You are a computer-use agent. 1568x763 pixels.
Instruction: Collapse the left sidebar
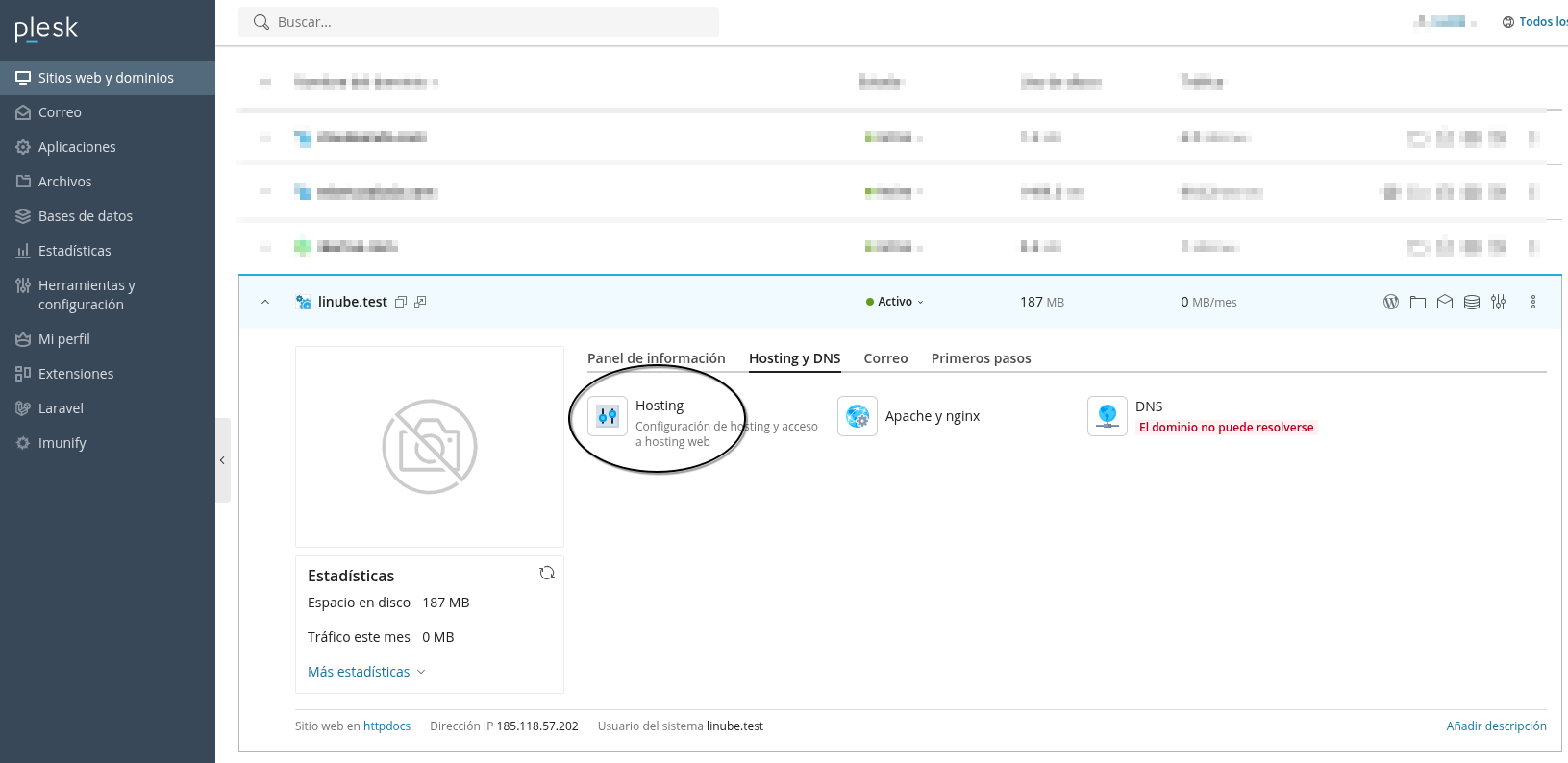tap(222, 460)
